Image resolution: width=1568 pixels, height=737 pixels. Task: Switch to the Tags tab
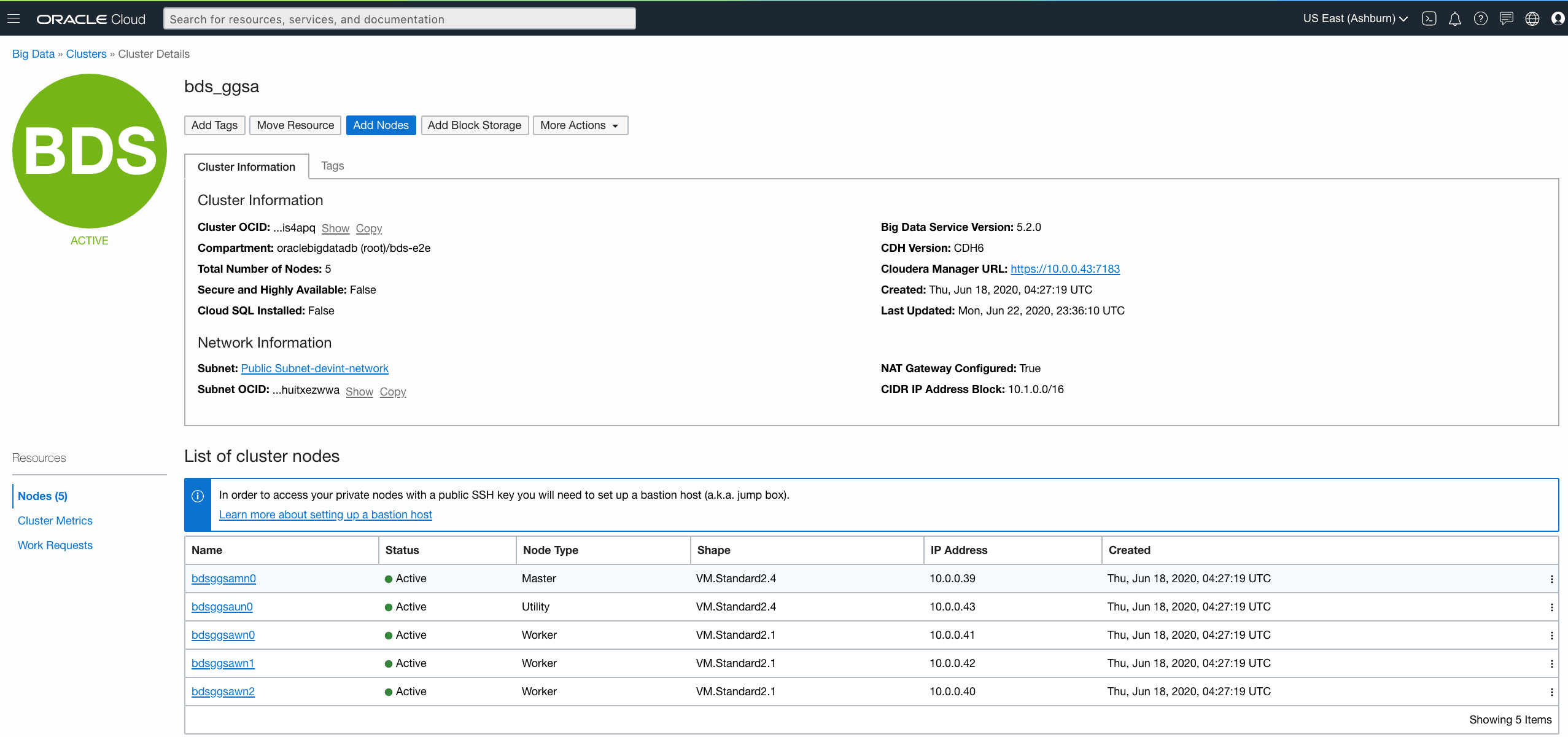click(x=332, y=165)
